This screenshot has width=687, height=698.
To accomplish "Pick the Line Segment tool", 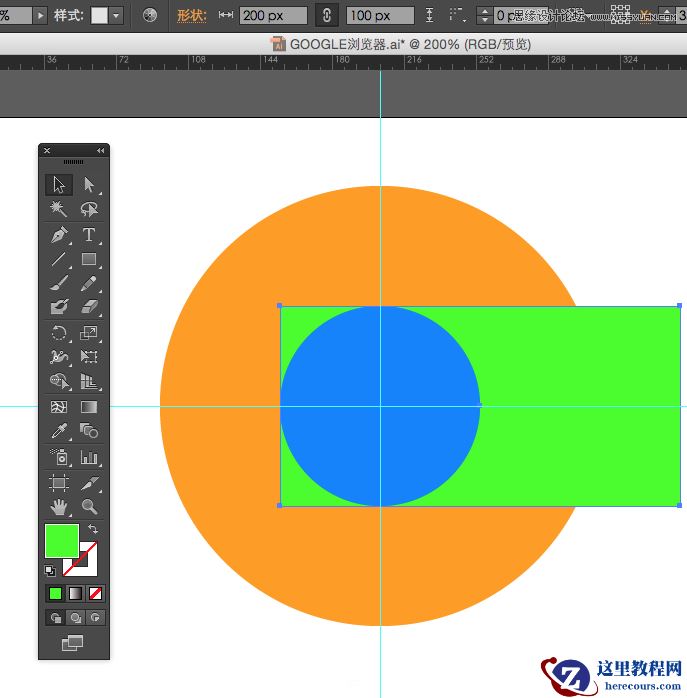I will pos(59,259).
